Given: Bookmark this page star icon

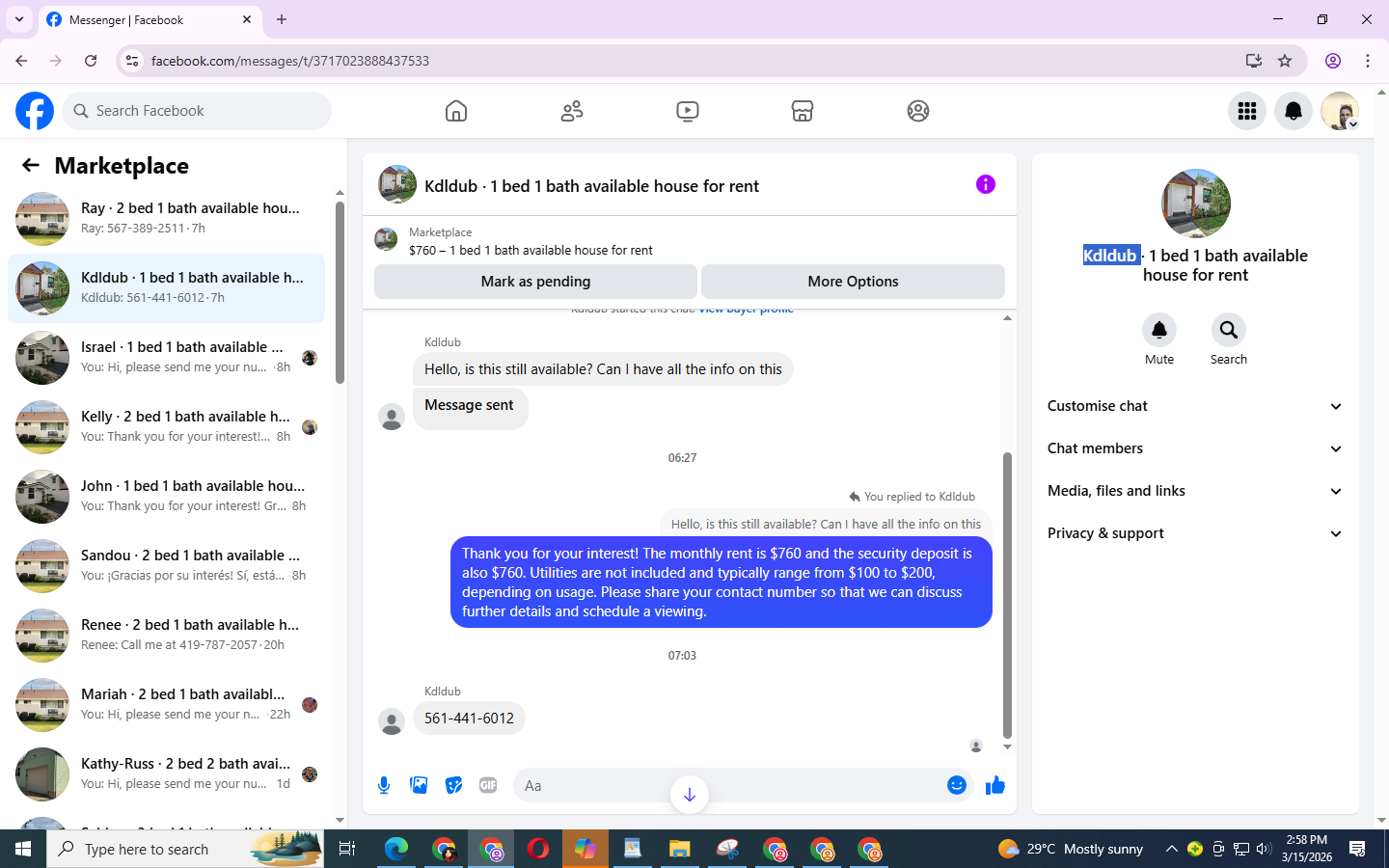Looking at the screenshot, I should tap(1285, 61).
